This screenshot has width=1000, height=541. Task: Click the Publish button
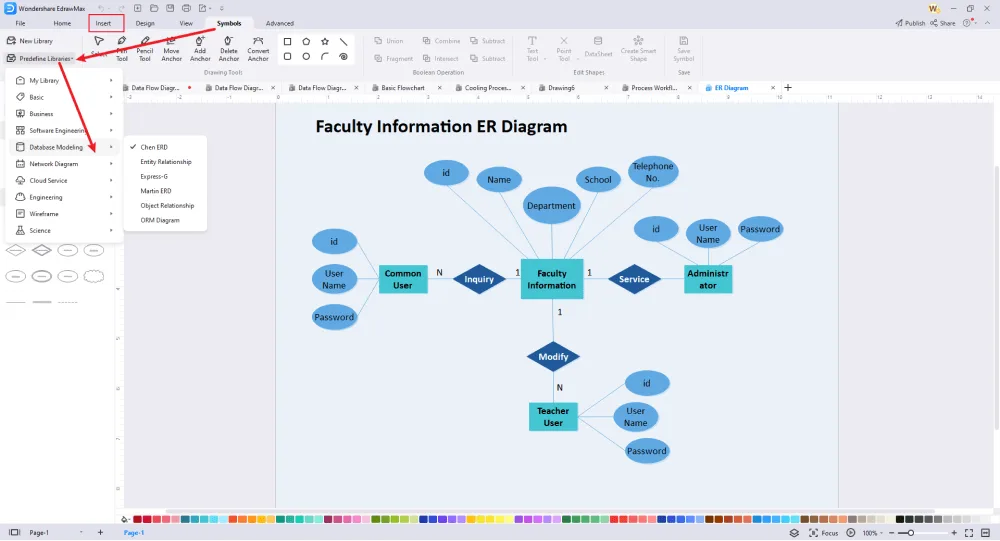910,23
